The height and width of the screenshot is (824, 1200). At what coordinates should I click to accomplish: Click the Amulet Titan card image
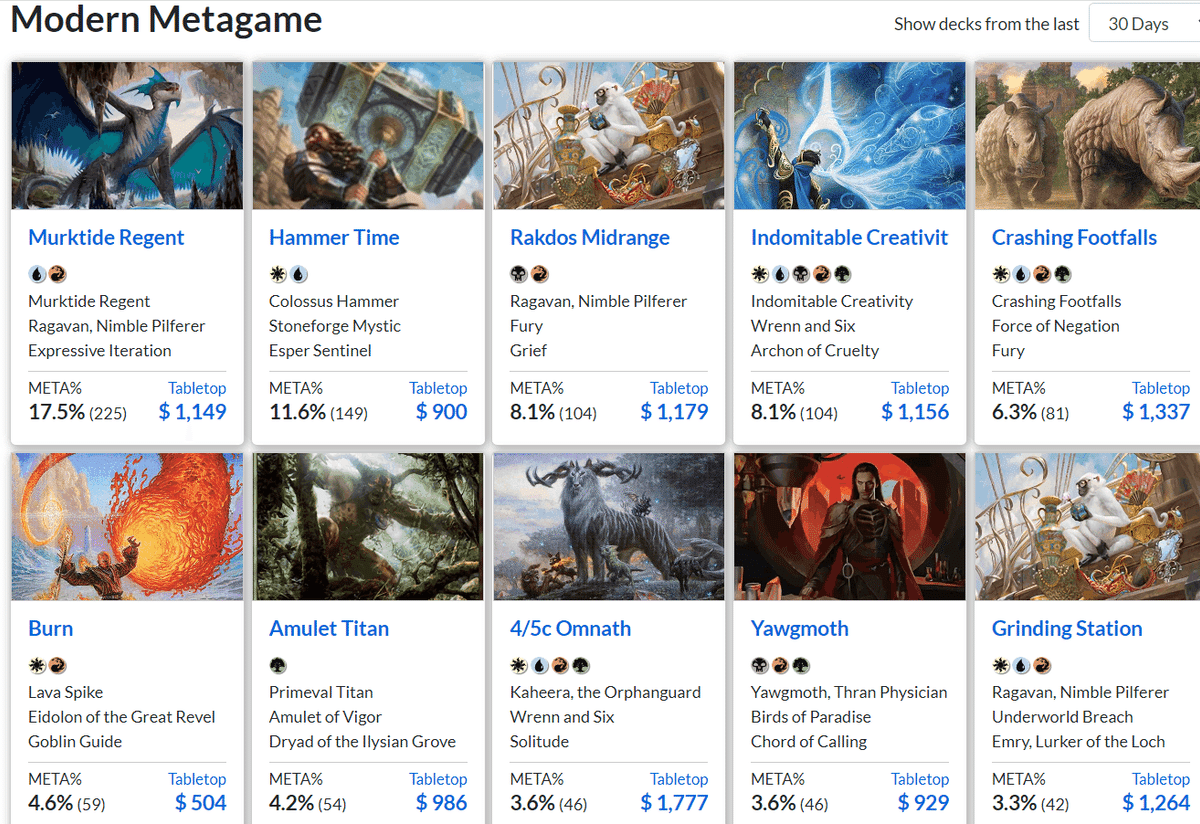(x=368, y=526)
